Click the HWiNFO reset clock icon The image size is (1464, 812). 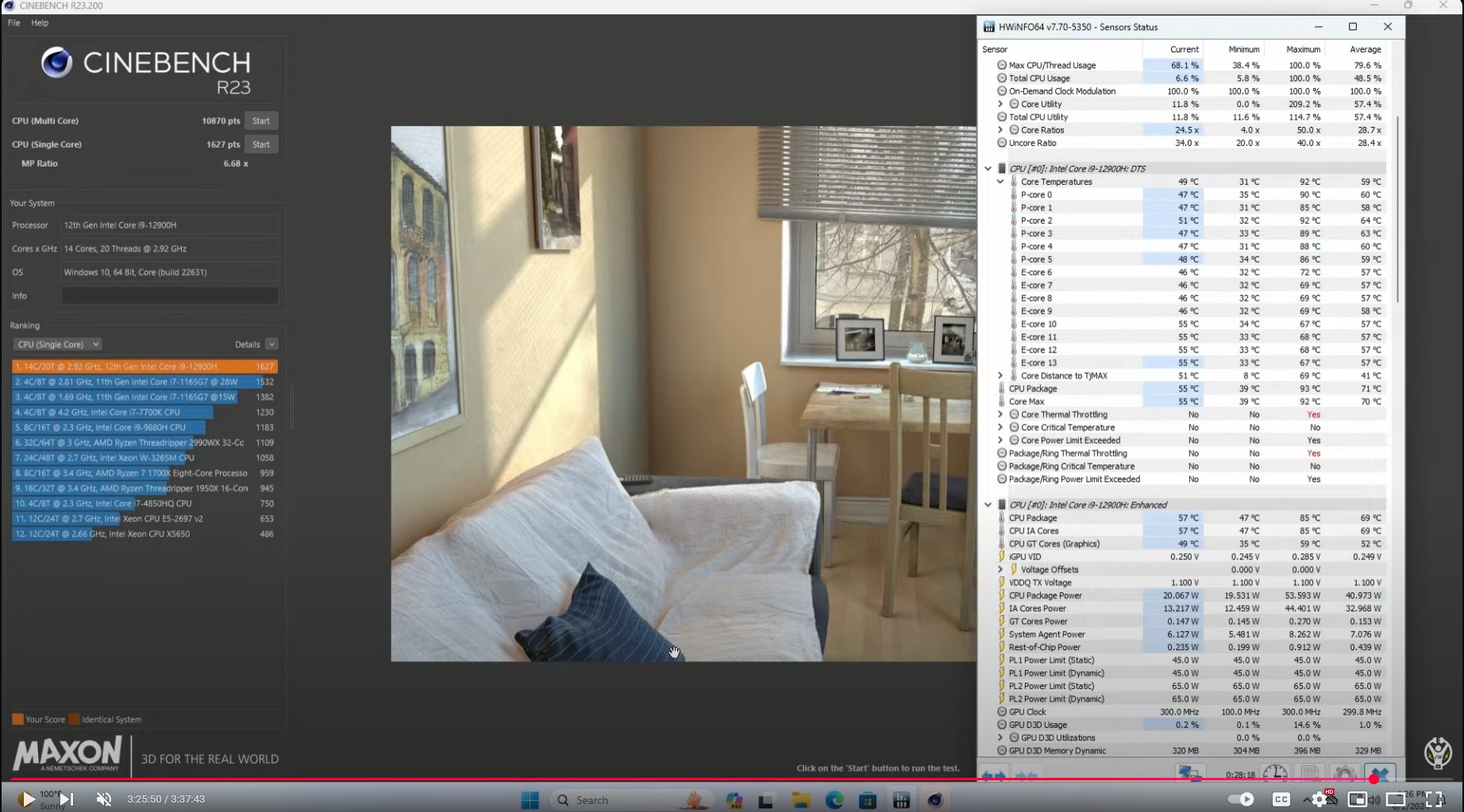(x=1275, y=773)
